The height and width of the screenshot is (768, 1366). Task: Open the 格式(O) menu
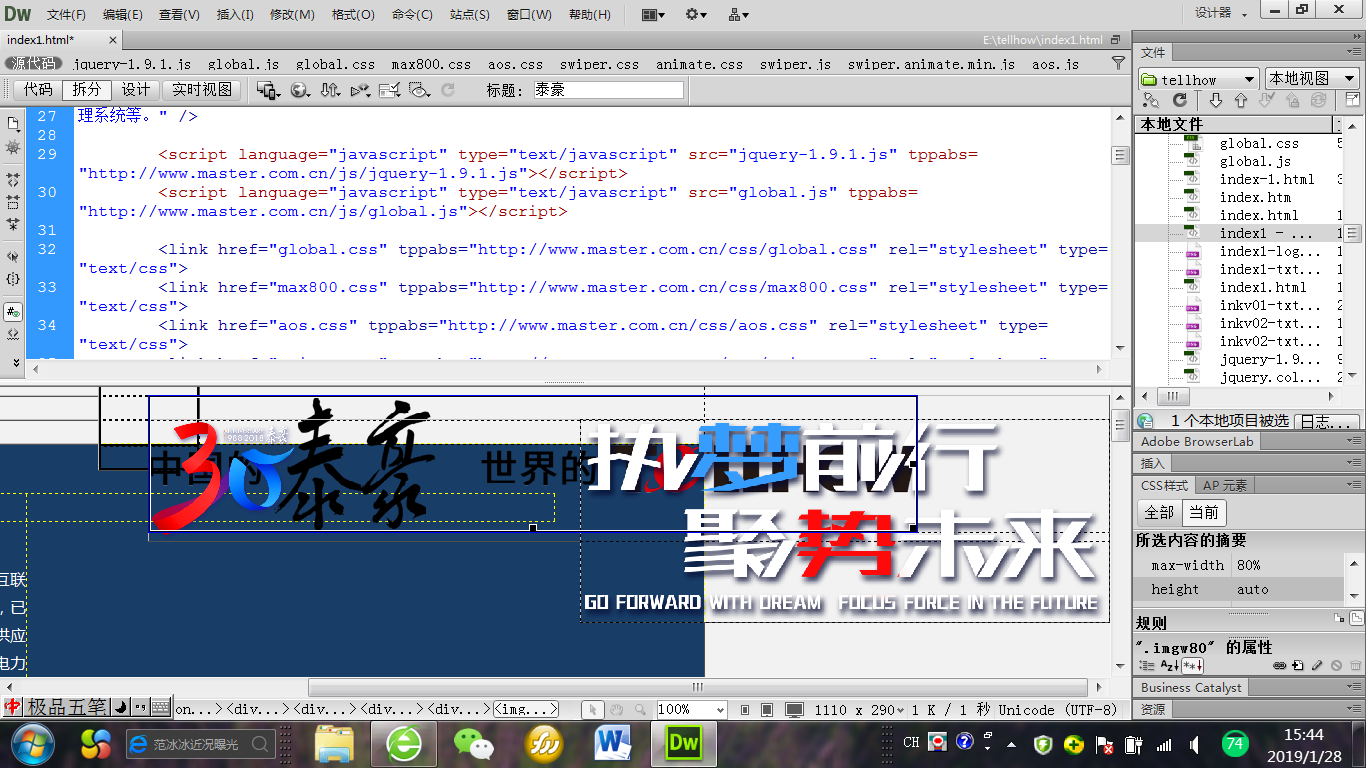pos(352,15)
